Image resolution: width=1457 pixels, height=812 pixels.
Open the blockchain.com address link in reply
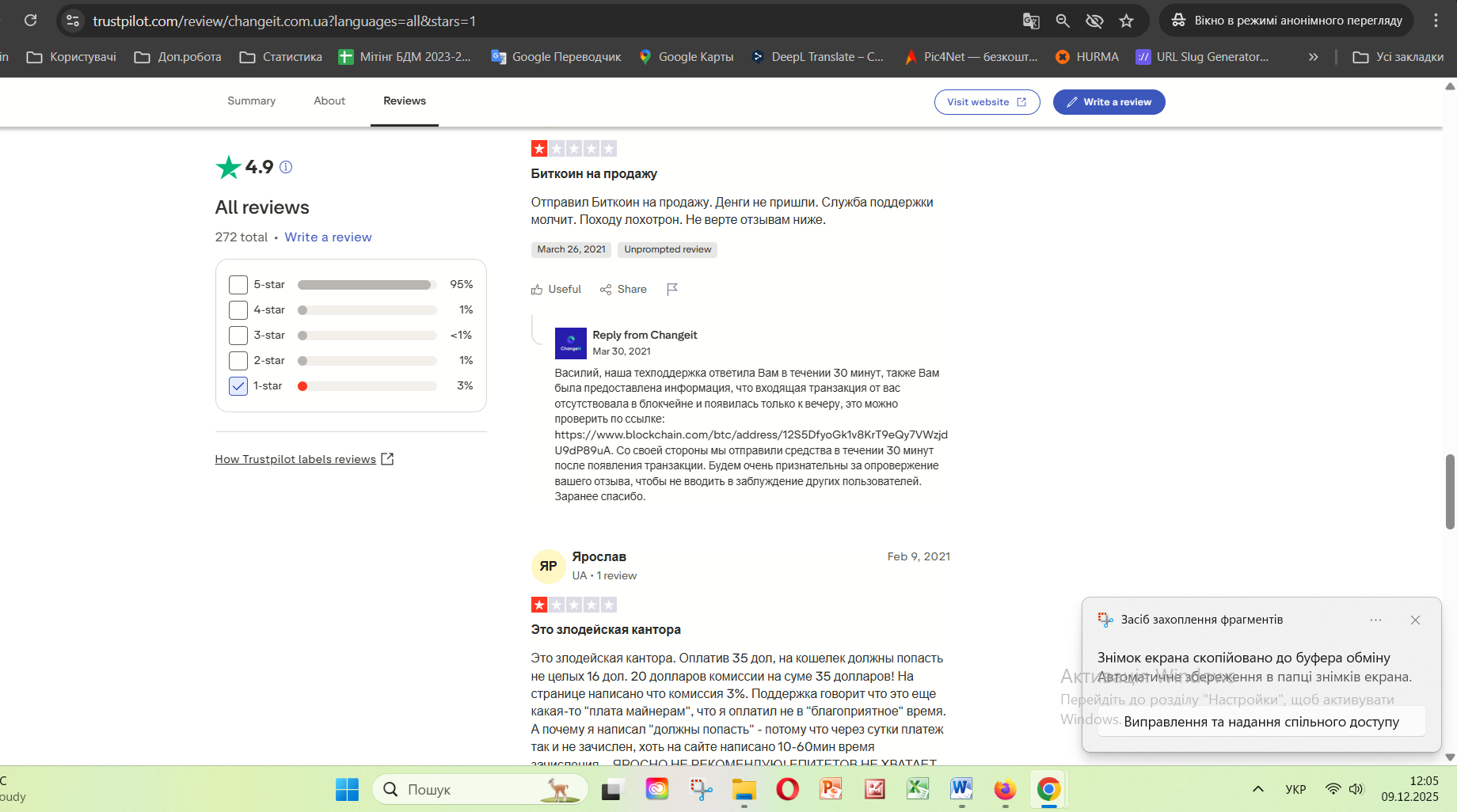pos(751,442)
